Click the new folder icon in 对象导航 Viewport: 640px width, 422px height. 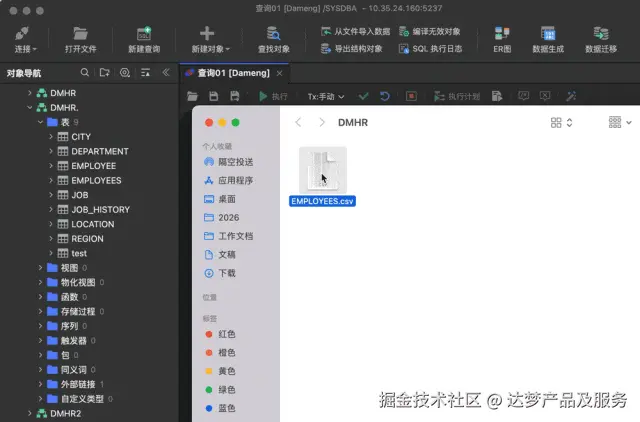click(104, 73)
